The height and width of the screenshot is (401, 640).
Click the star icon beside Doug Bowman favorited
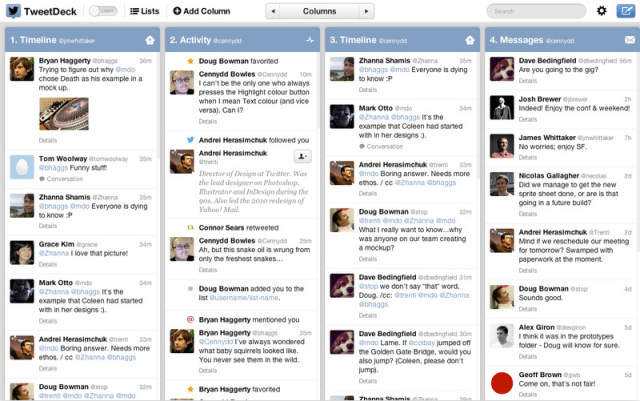(190, 61)
